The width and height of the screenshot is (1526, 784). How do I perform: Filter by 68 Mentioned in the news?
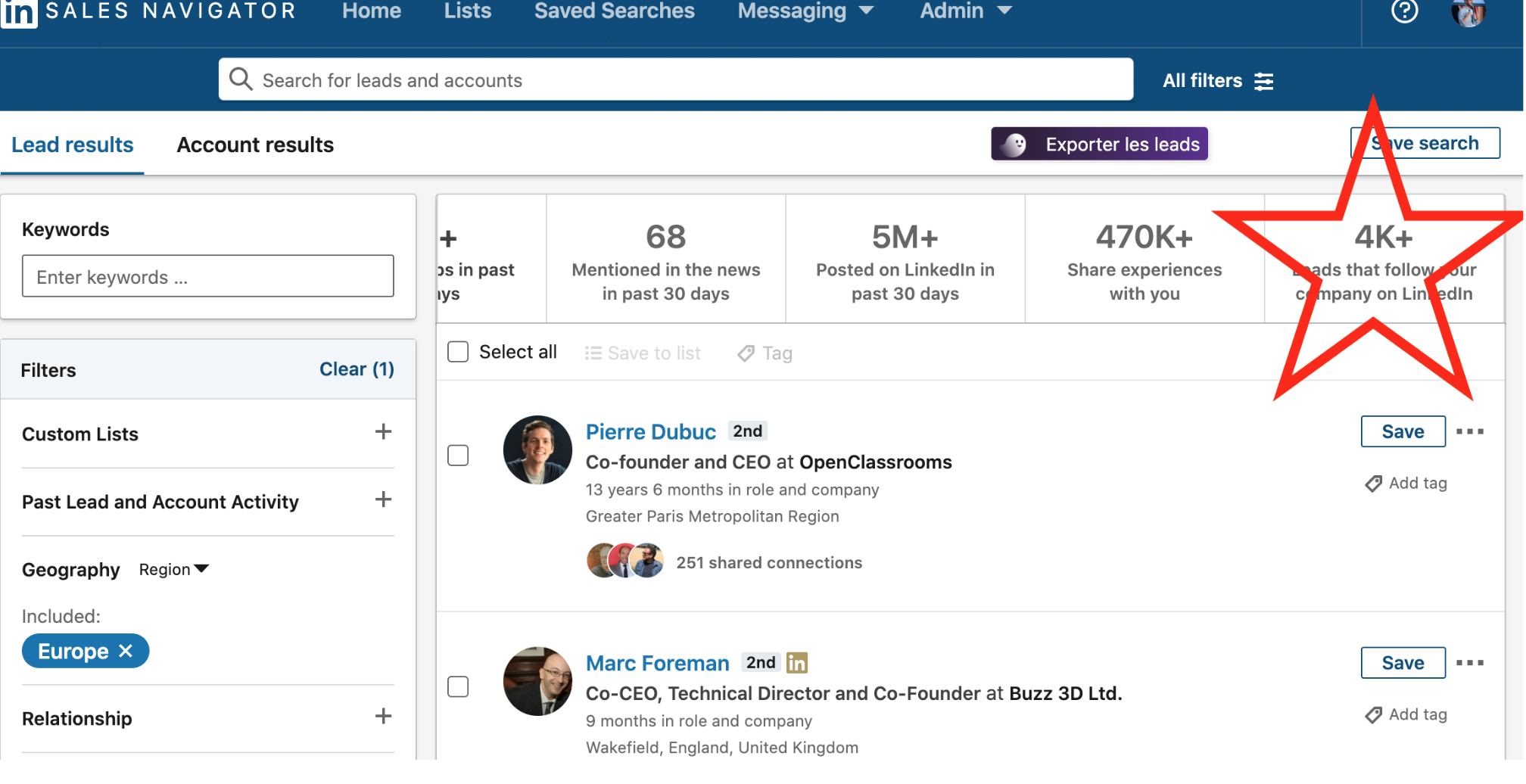666,260
